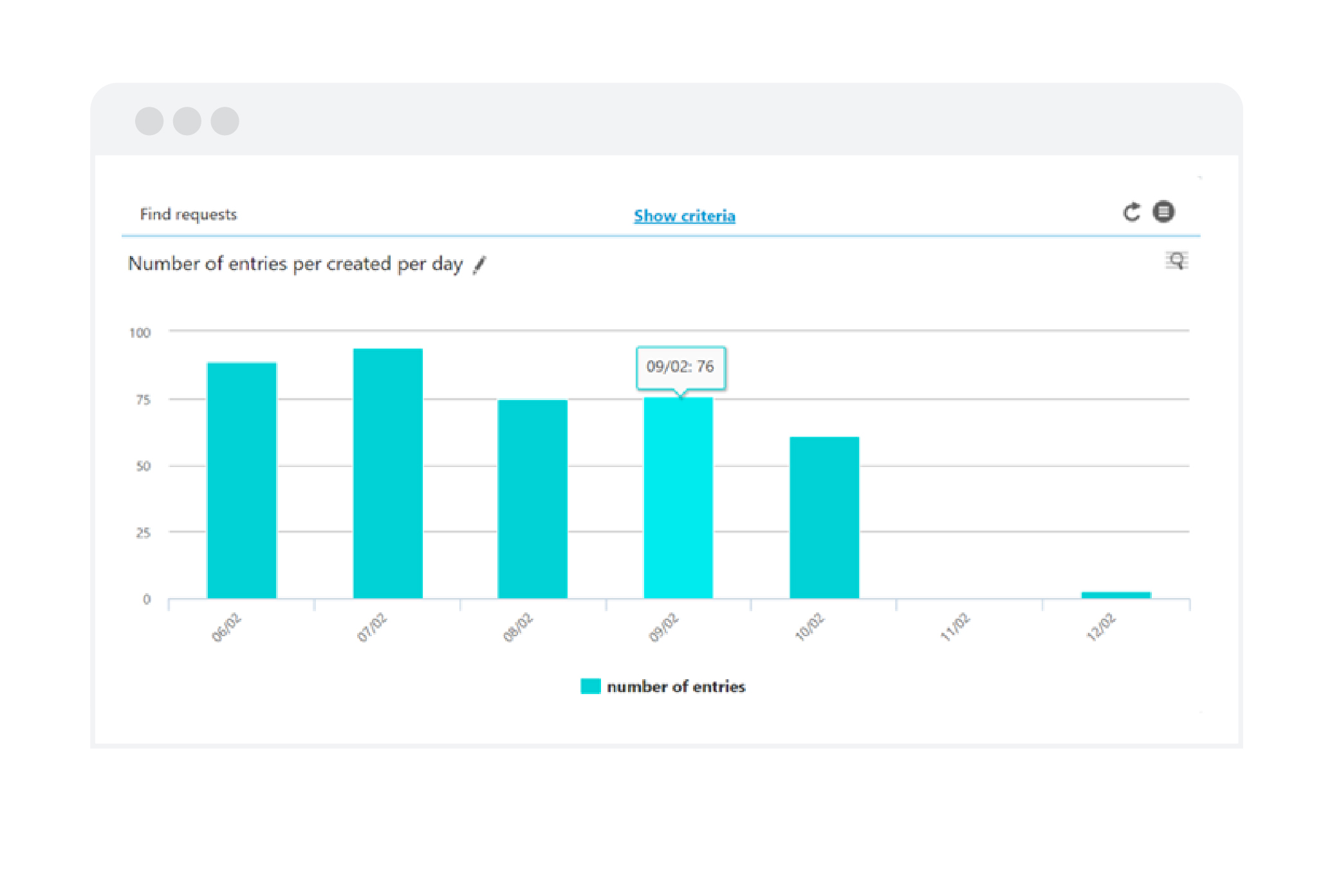Image resolution: width=1332 pixels, height=896 pixels.
Task: Click the chart zoom icon at top right
Action: click(1177, 261)
